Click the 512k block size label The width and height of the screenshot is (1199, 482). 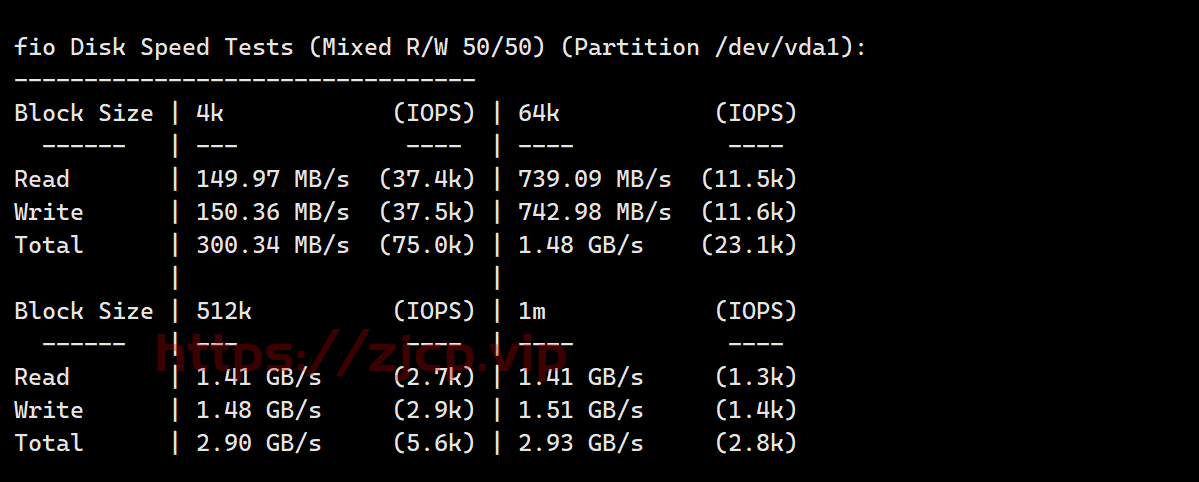click(224, 311)
